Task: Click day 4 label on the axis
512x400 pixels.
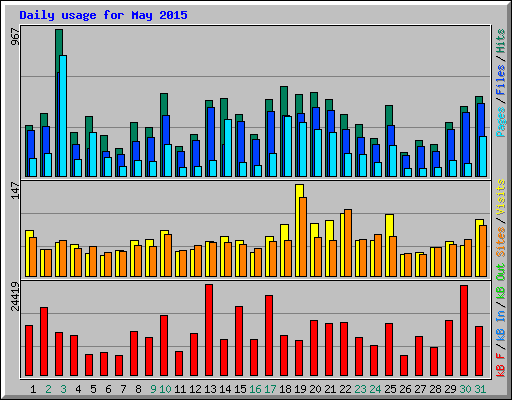Action: tap(78, 389)
